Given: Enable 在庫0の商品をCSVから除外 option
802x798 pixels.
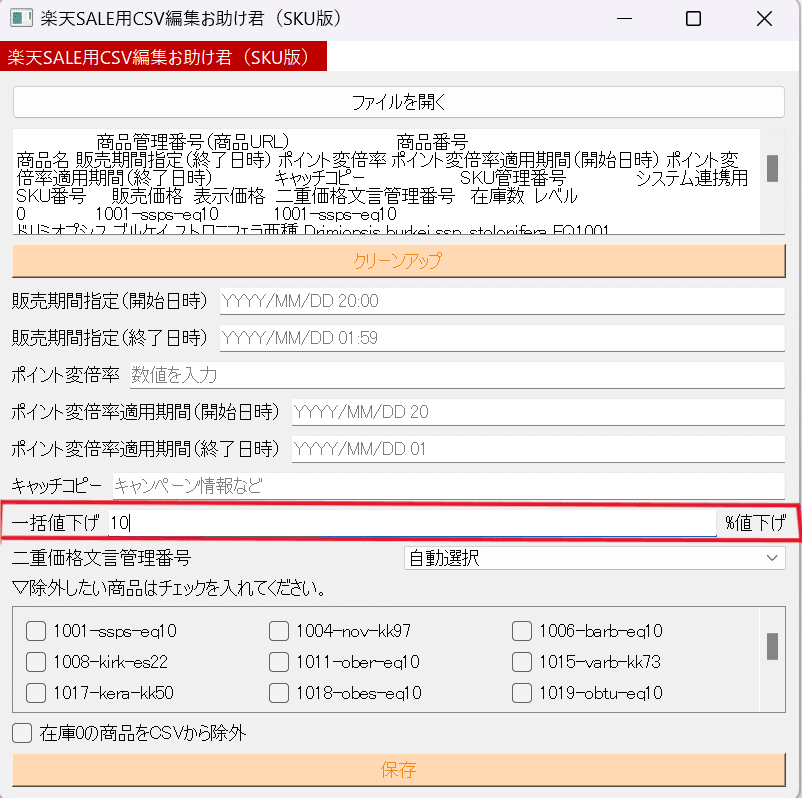Looking at the screenshot, I should pyautogui.click(x=21, y=731).
